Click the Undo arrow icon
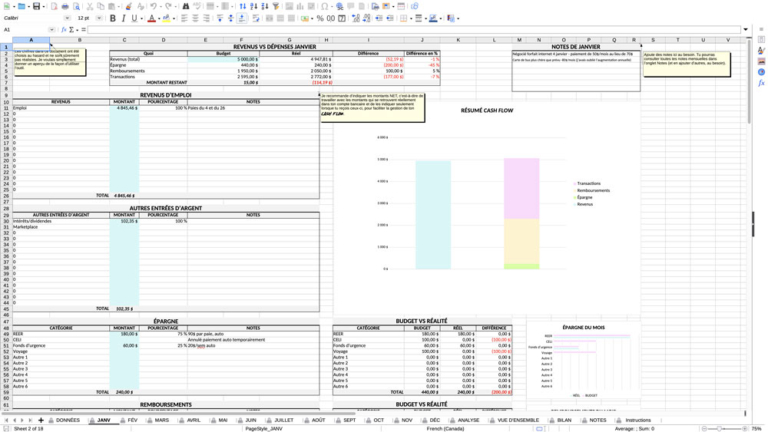 click(x=153, y=6)
